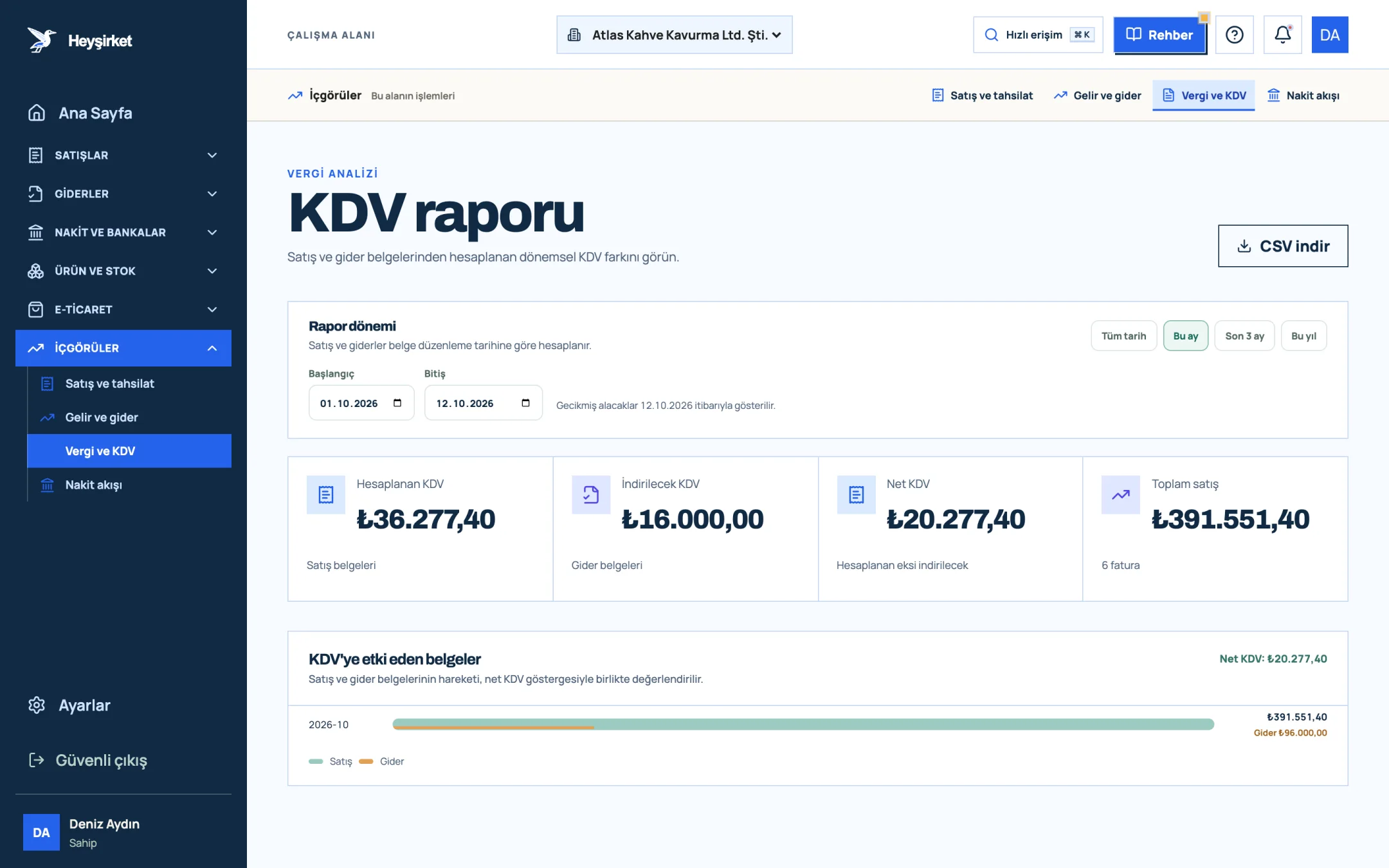Viewport: 1389px width, 868px height.
Task: Open Satış ve tahsilat in sidebar
Action: click(129, 384)
